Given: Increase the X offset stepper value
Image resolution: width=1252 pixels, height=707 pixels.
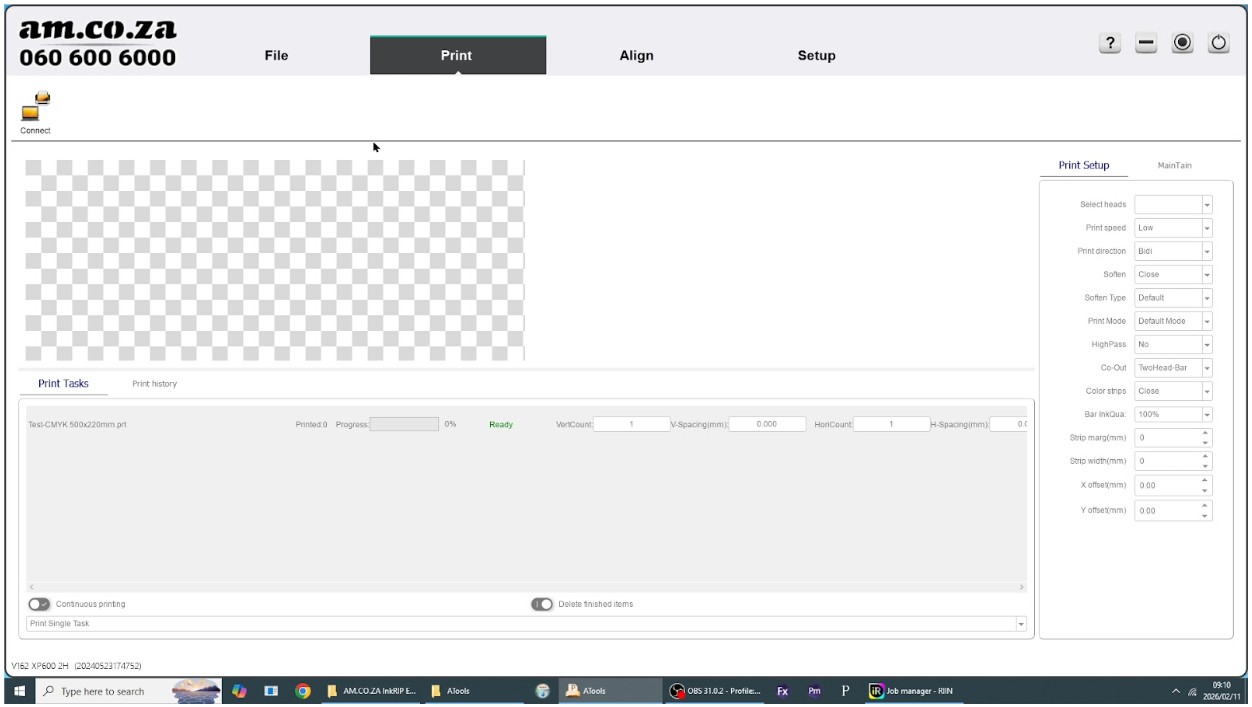Looking at the screenshot, I should coord(1204,480).
